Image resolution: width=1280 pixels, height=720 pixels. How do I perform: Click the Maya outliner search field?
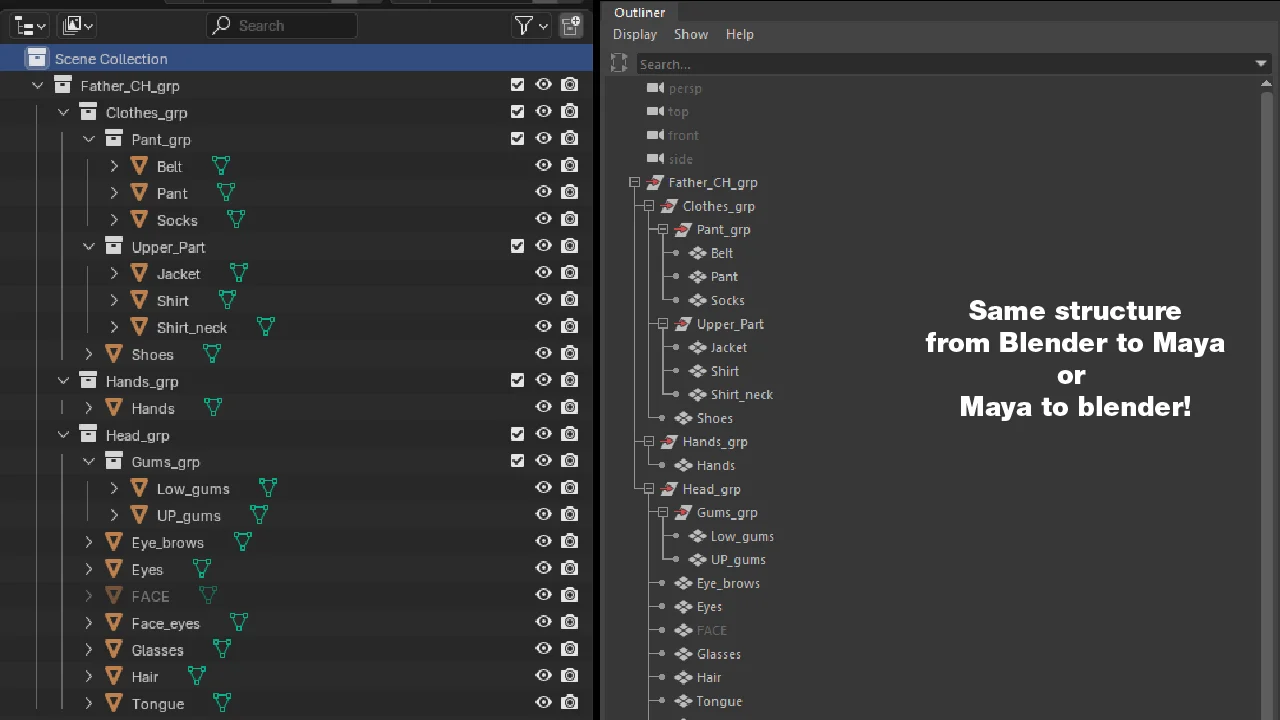[900, 63]
